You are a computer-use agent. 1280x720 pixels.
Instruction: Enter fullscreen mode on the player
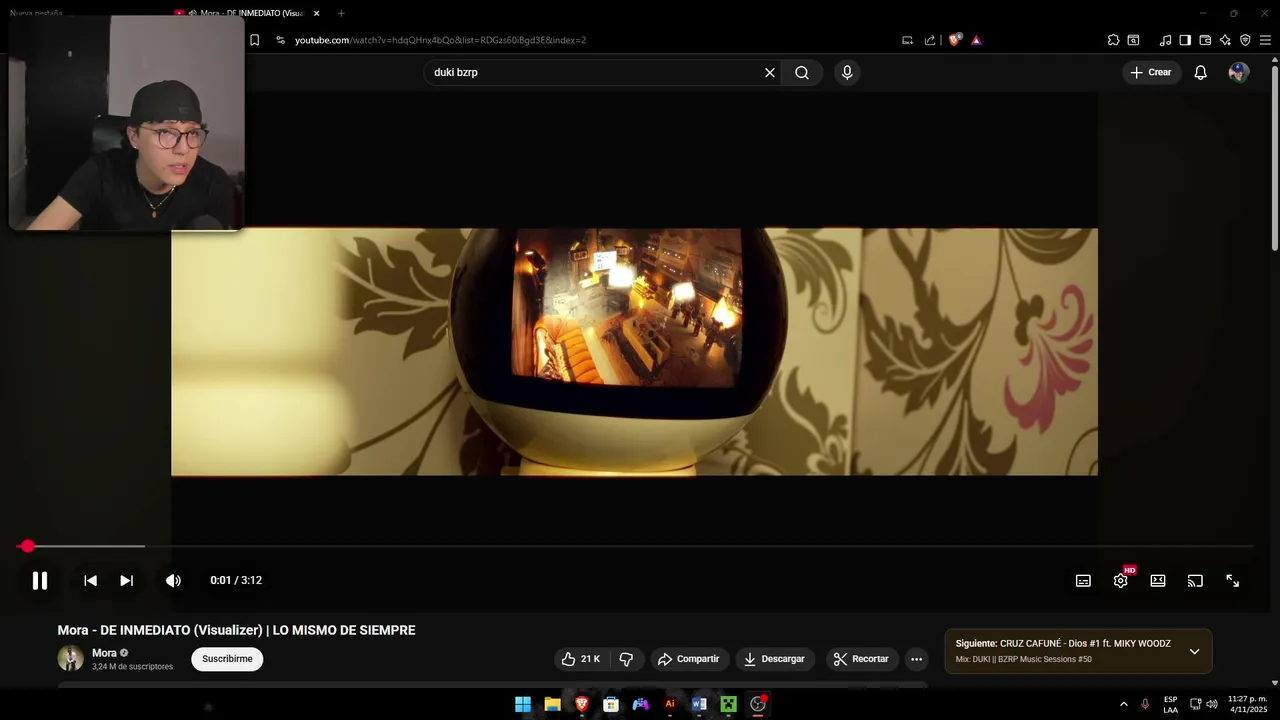1233,581
